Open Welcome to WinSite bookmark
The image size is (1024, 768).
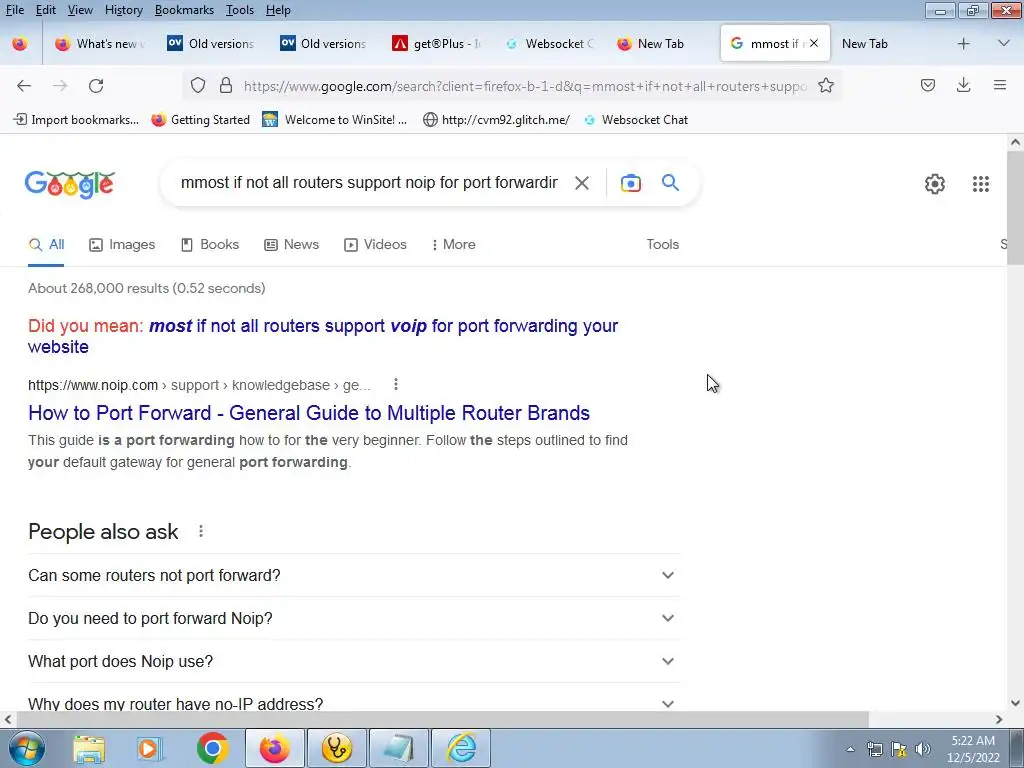click(x=334, y=120)
